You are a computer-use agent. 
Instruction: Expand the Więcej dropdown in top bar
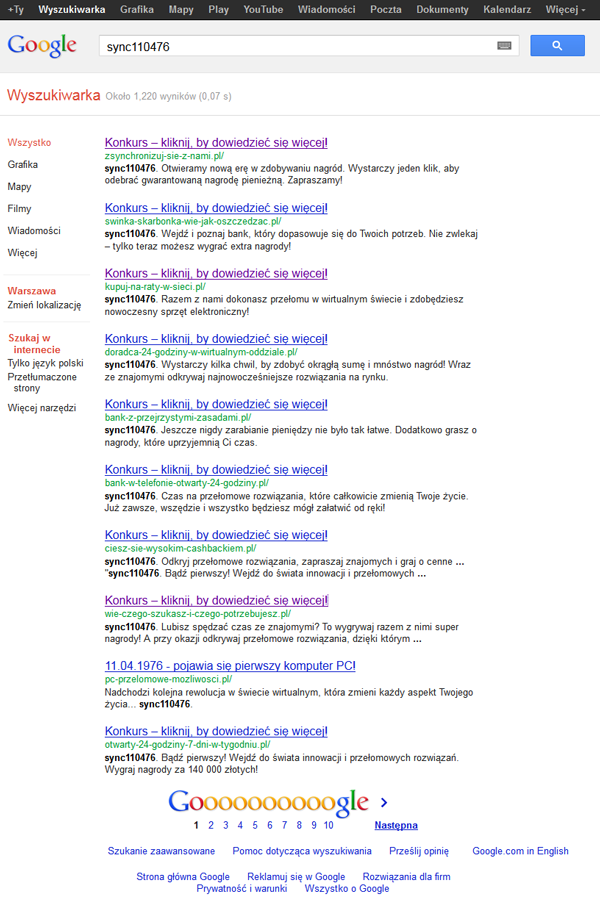tap(565, 9)
